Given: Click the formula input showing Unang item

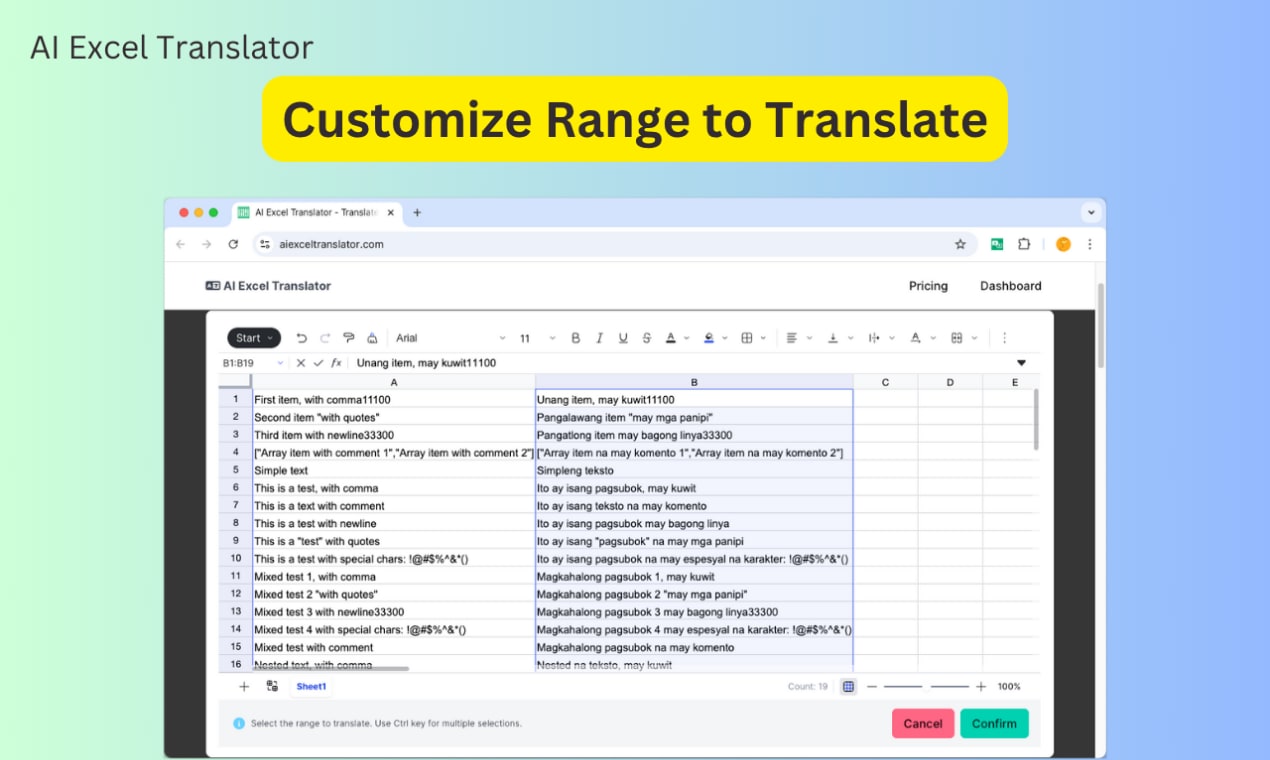Looking at the screenshot, I should pyautogui.click(x=680, y=363).
